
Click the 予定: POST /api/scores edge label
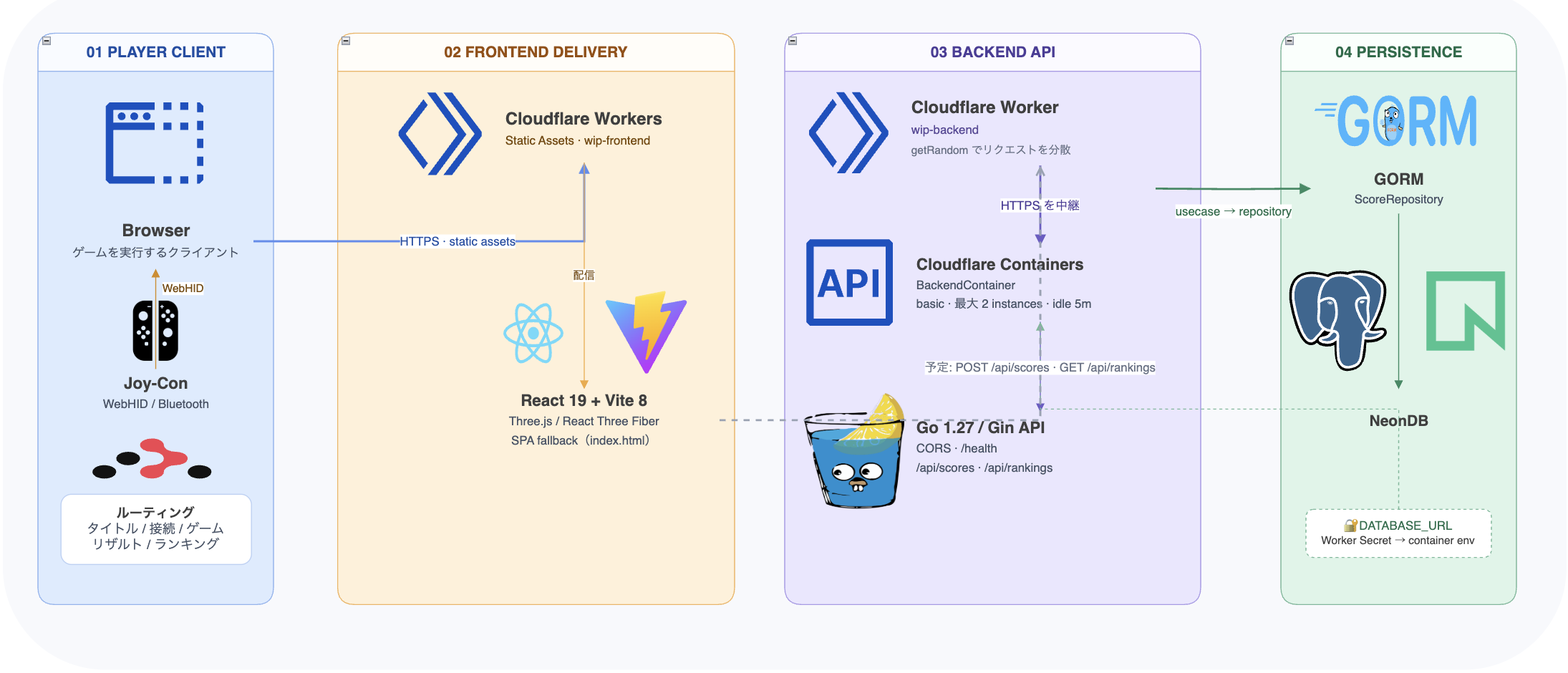(1040, 367)
